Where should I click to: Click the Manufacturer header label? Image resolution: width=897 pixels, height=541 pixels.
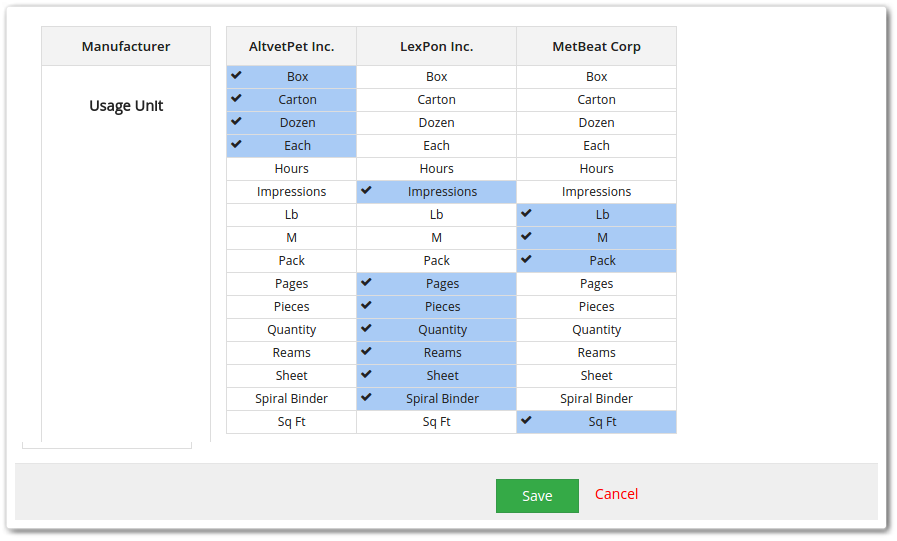pyautogui.click(x=126, y=46)
